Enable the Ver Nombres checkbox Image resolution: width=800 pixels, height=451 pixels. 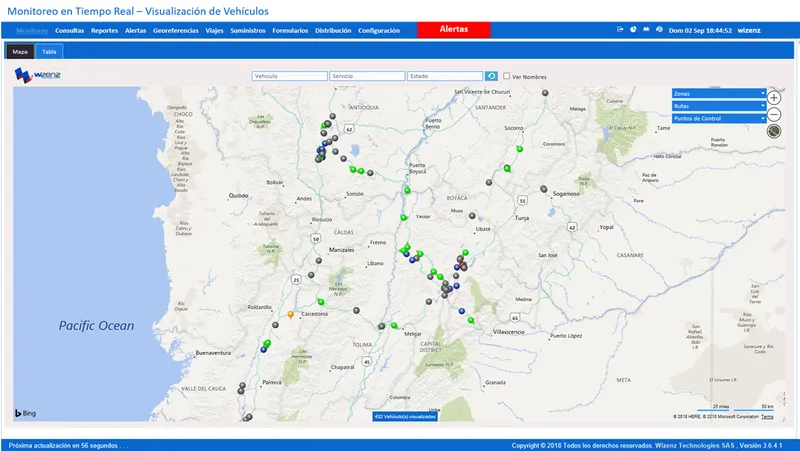pos(507,76)
